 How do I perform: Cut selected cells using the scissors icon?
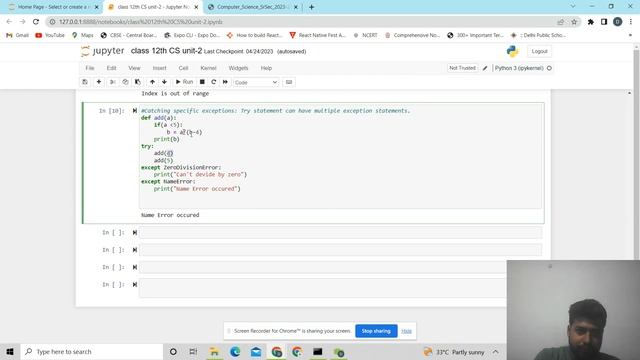coord(113,82)
